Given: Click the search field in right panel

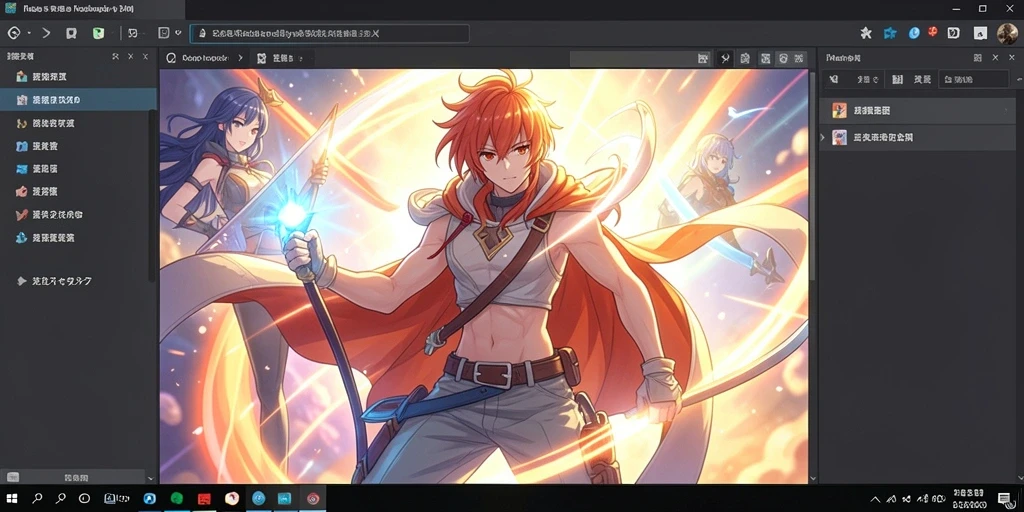Looking at the screenshot, I should 973,80.
